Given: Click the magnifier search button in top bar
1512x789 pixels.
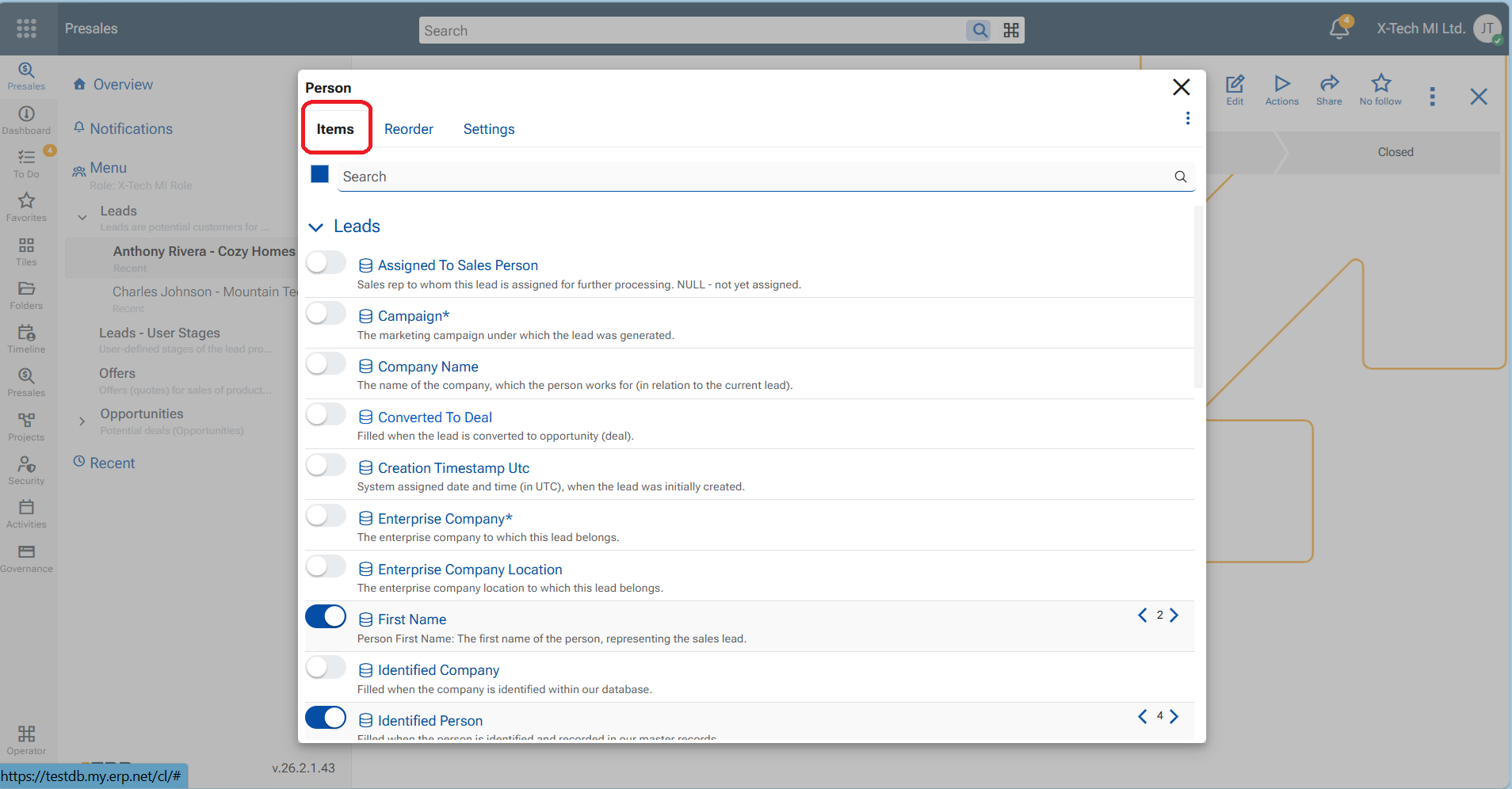Looking at the screenshot, I should (980, 30).
